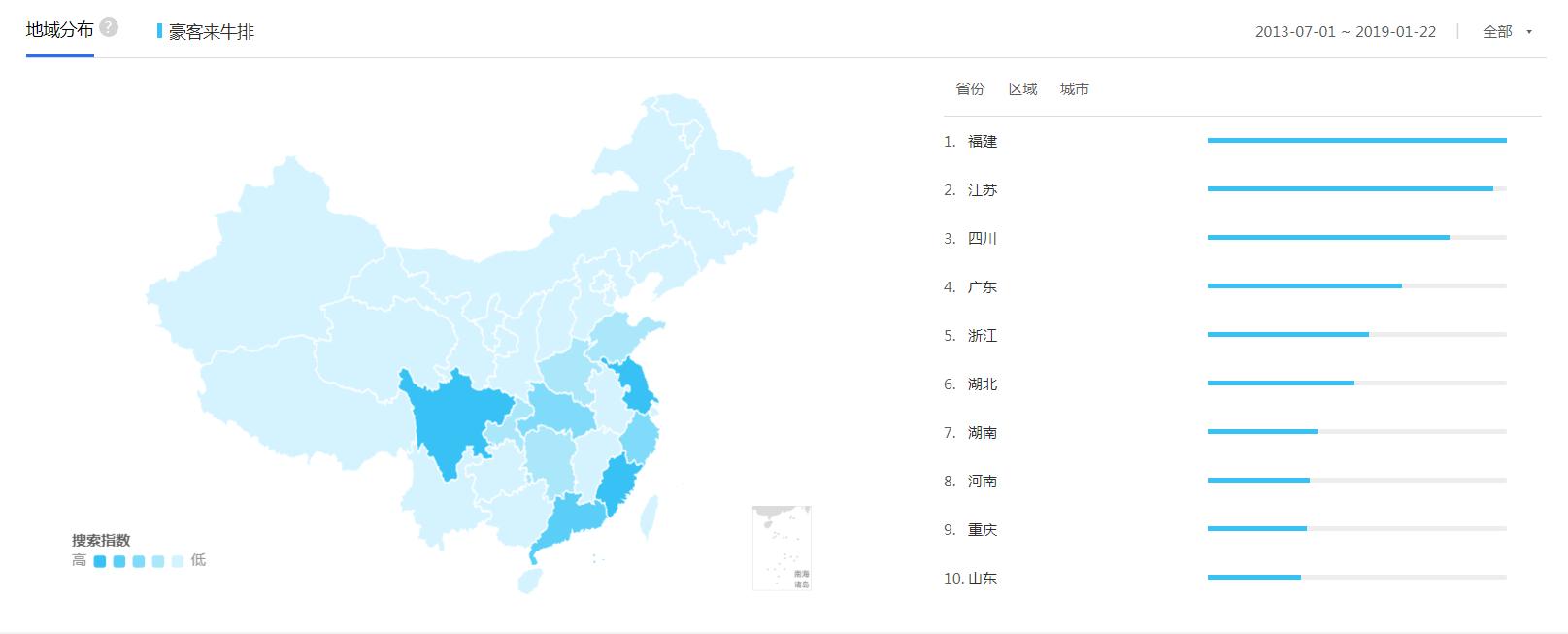1568x634 pixels.
Task: Open details for ranked item 1. 福建
Action: pyautogui.click(x=984, y=141)
